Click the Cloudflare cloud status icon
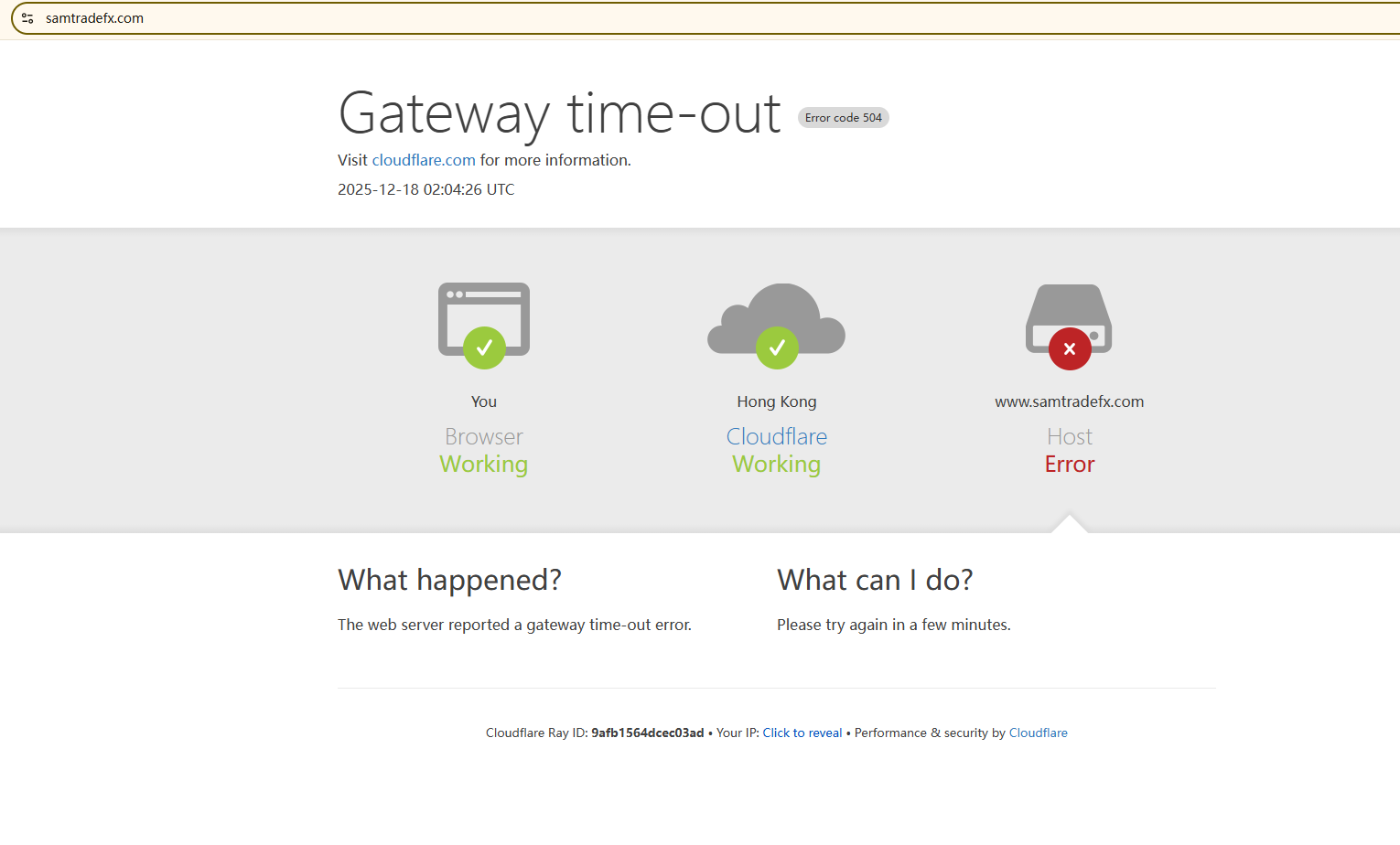Viewport: 1400px width, 845px height. [777, 326]
